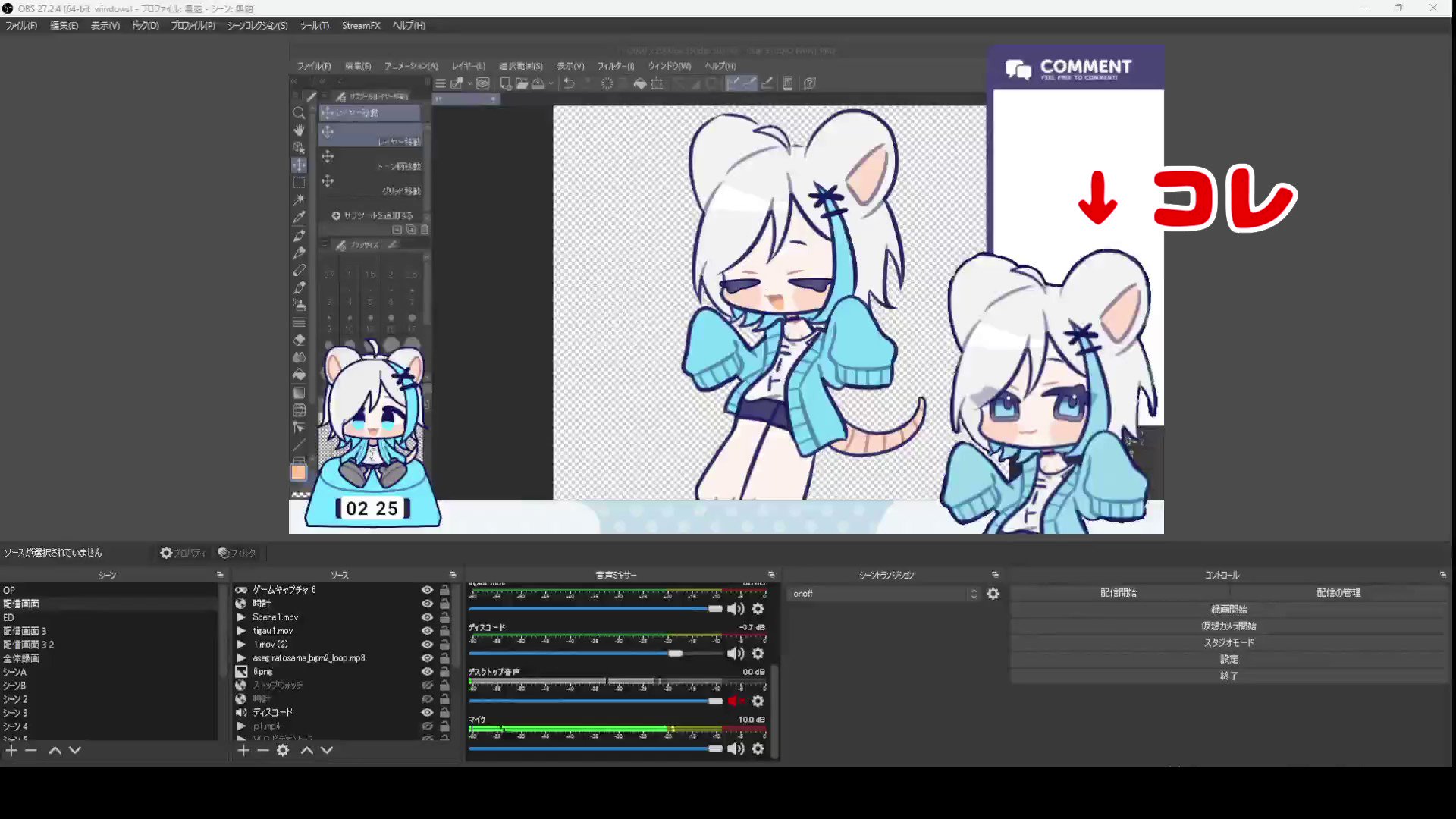This screenshot has width=1456, height=819.
Task: Click the マイク volume slider
Action: click(596, 749)
